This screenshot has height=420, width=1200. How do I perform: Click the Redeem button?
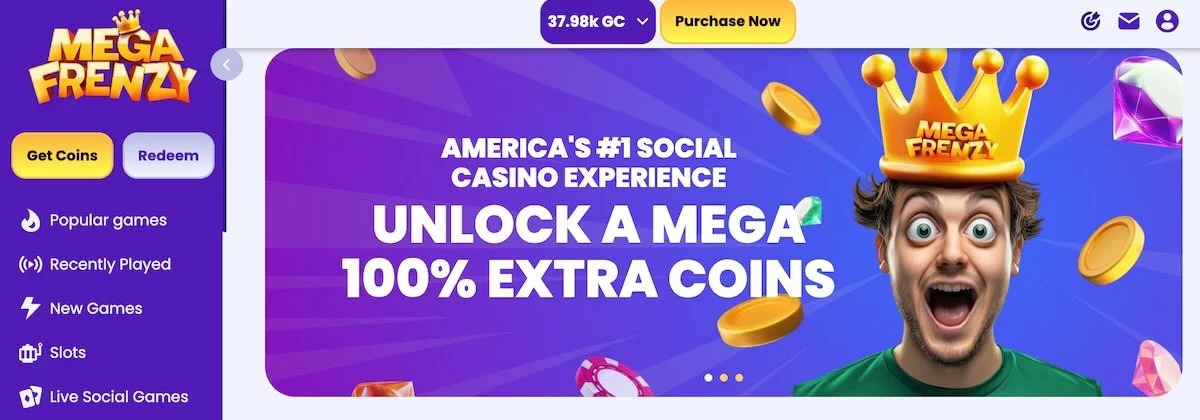pos(168,155)
